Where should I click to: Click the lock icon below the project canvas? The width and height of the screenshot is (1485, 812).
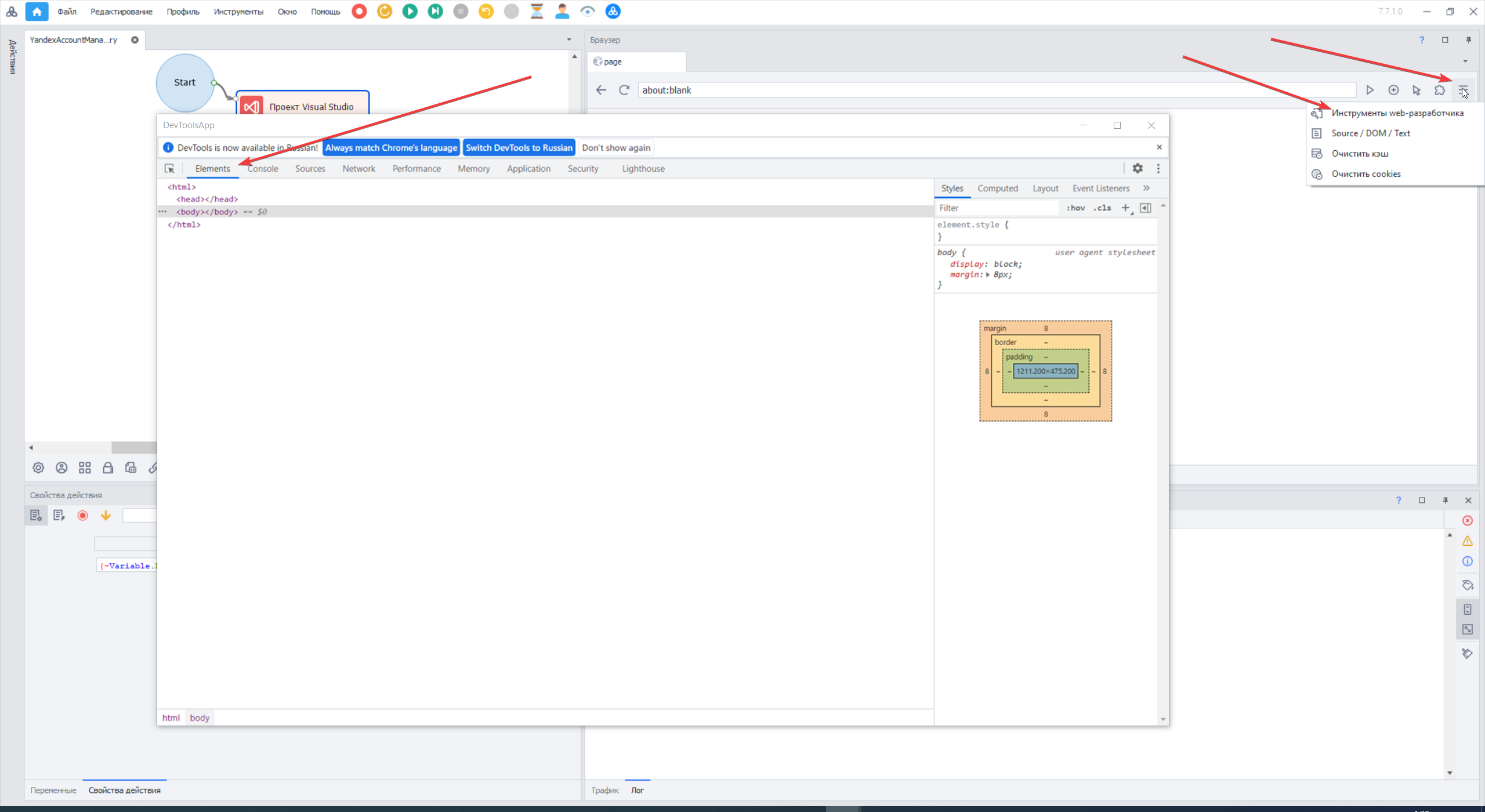pos(108,467)
